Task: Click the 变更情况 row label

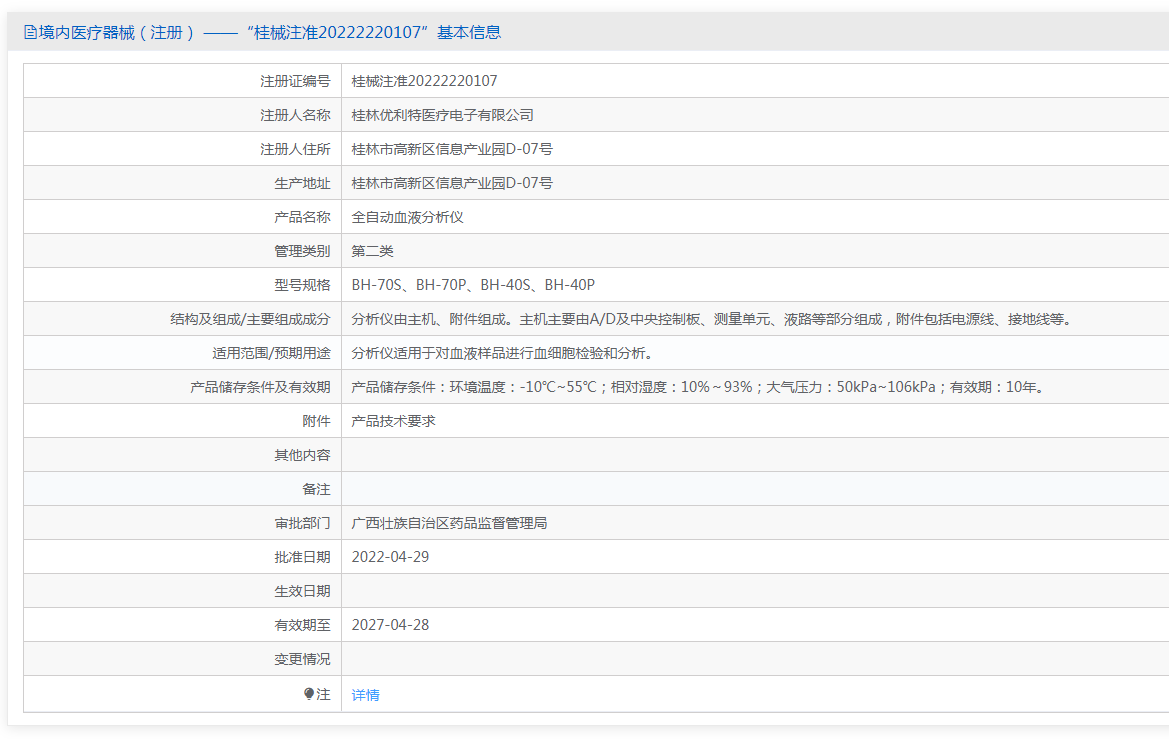Action: pyautogui.click(x=302, y=659)
